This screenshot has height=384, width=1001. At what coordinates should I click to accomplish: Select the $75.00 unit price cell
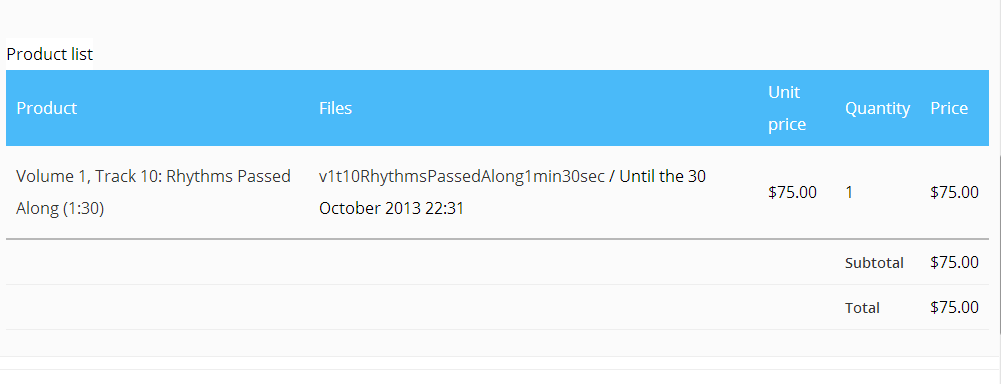pos(792,192)
